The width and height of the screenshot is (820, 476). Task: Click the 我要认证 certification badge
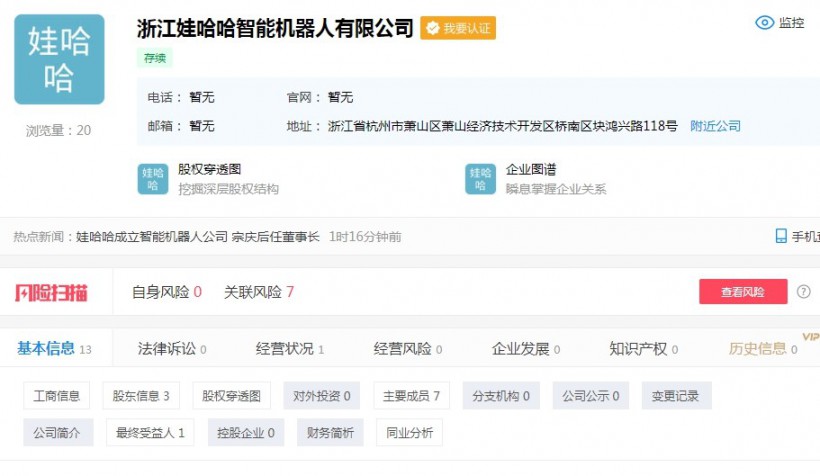(x=458, y=28)
